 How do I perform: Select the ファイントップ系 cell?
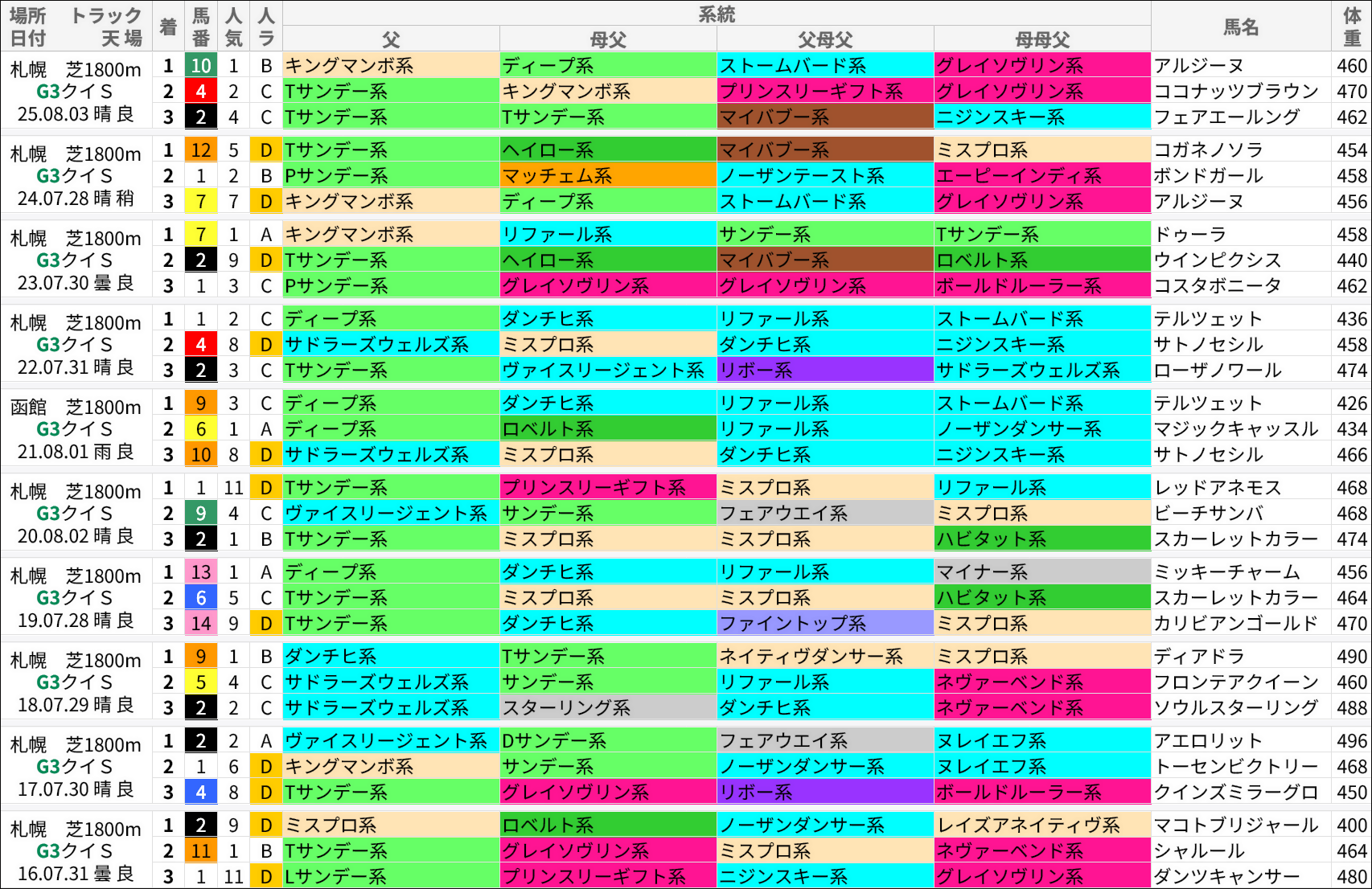(825, 624)
